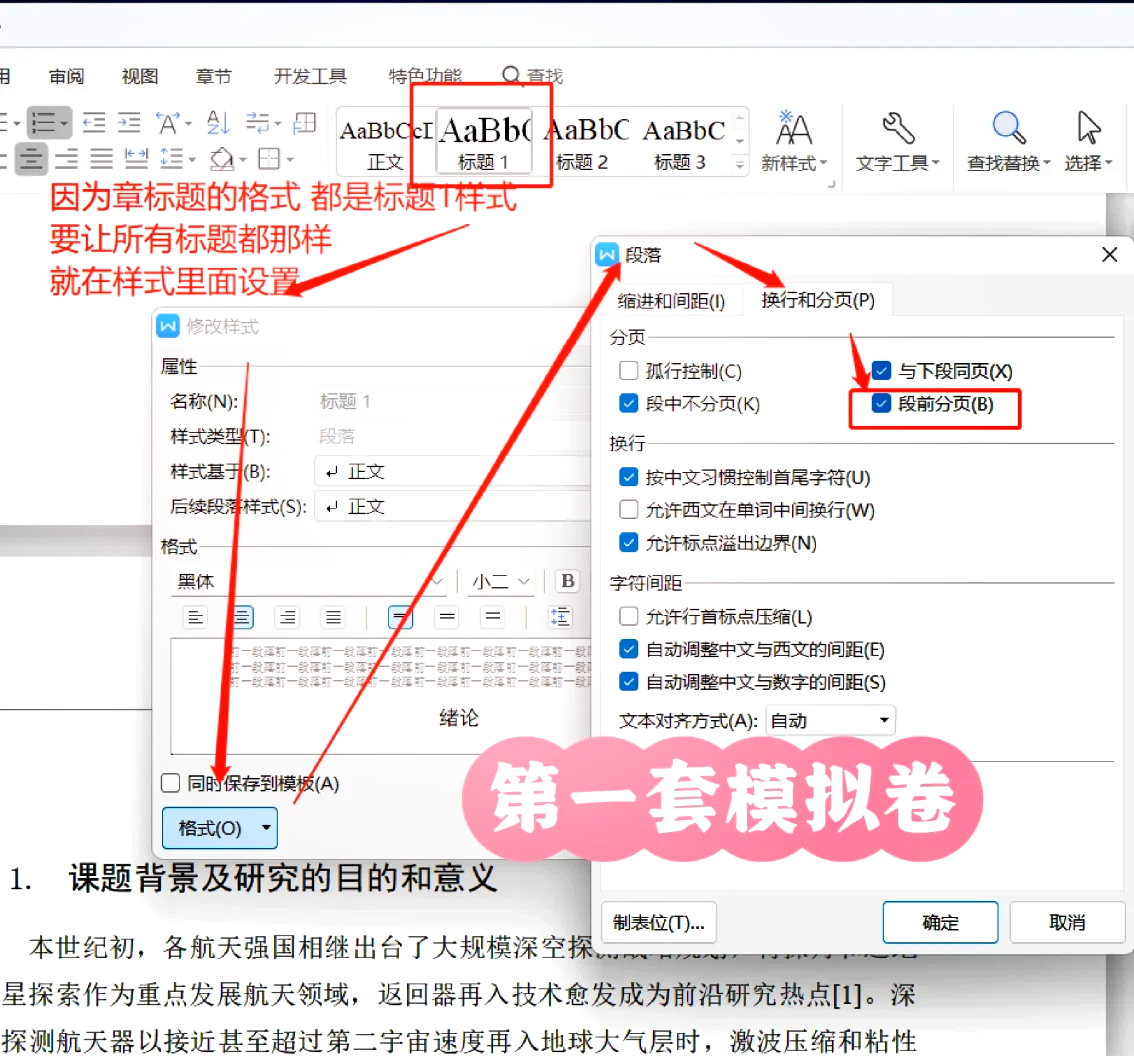Image resolution: width=1134 pixels, height=1056 pixels.
Task: Open the 文字工具 wrench tool
Action: (x=897, y=130)
